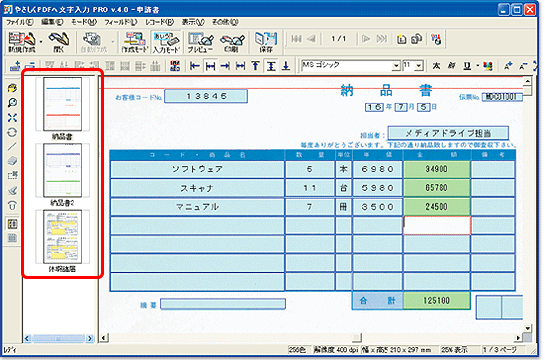545x360 pixels.
Task: Select the line drawing tool
Action: [x=12, y=146]
